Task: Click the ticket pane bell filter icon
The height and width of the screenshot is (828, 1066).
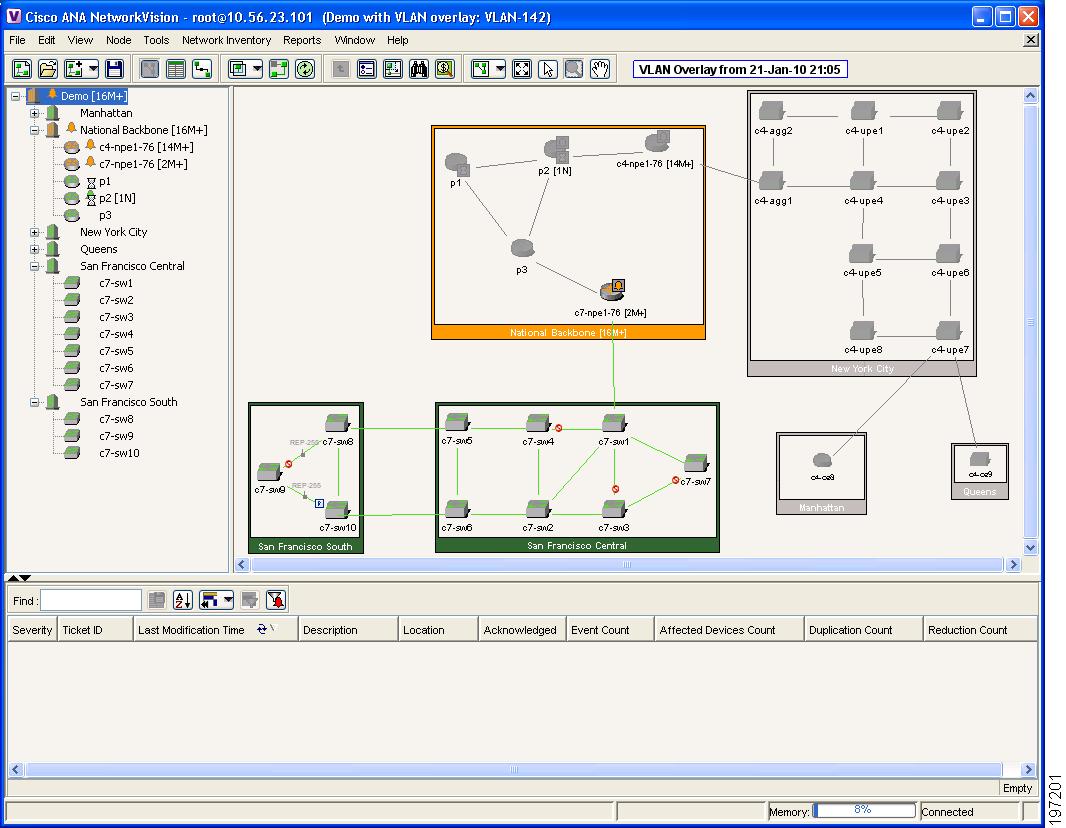Action: click(276, 600)
